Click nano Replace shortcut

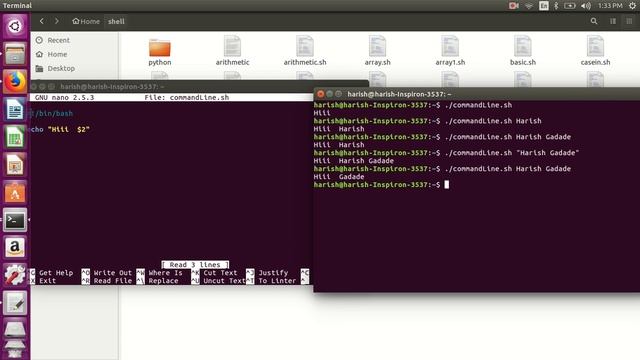[x=158, y=281]
